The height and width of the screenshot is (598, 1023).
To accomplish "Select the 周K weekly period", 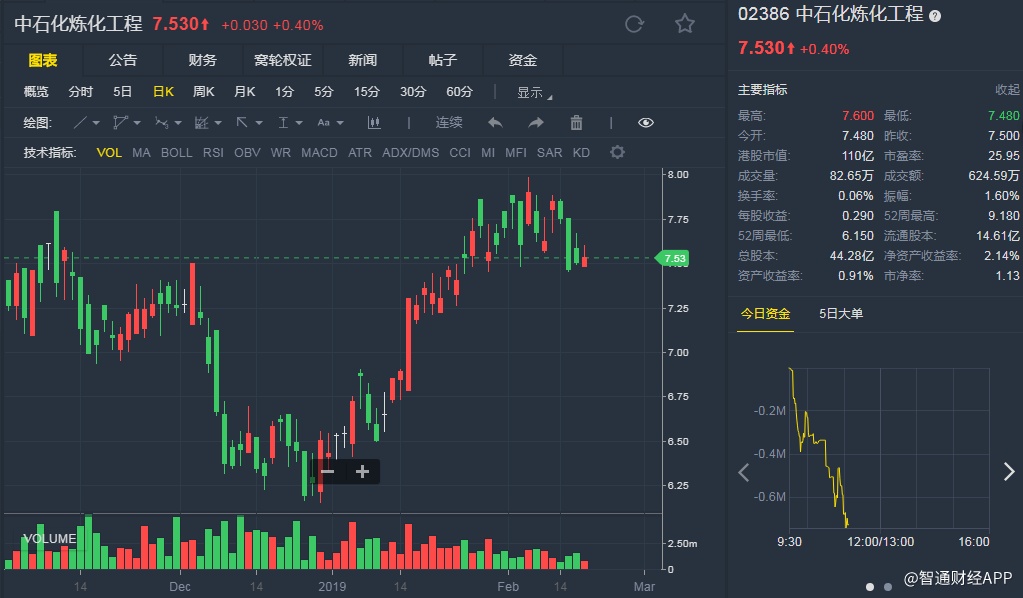I will click(x=204, y=92).
